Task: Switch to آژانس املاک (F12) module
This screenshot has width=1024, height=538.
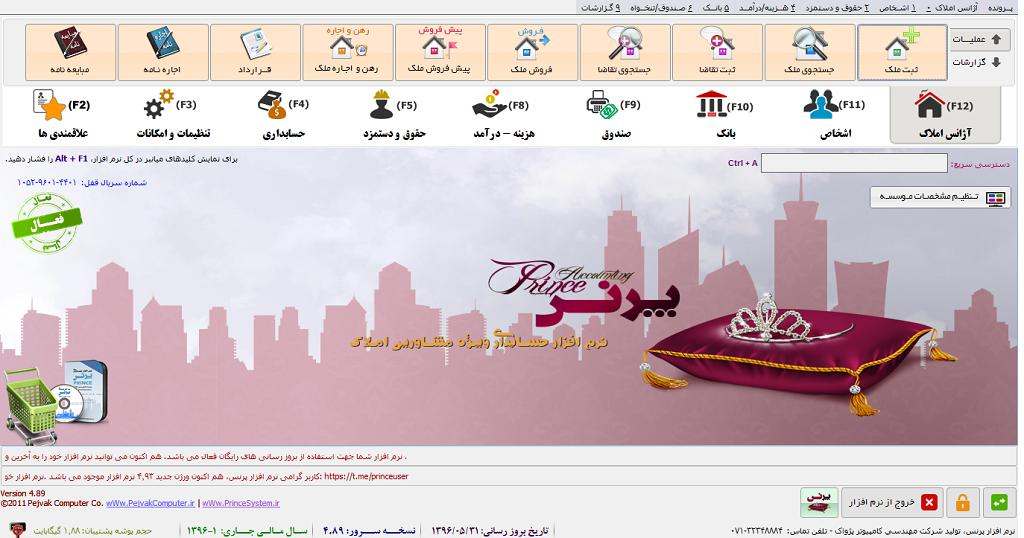Action: click(x=945, y=116)
